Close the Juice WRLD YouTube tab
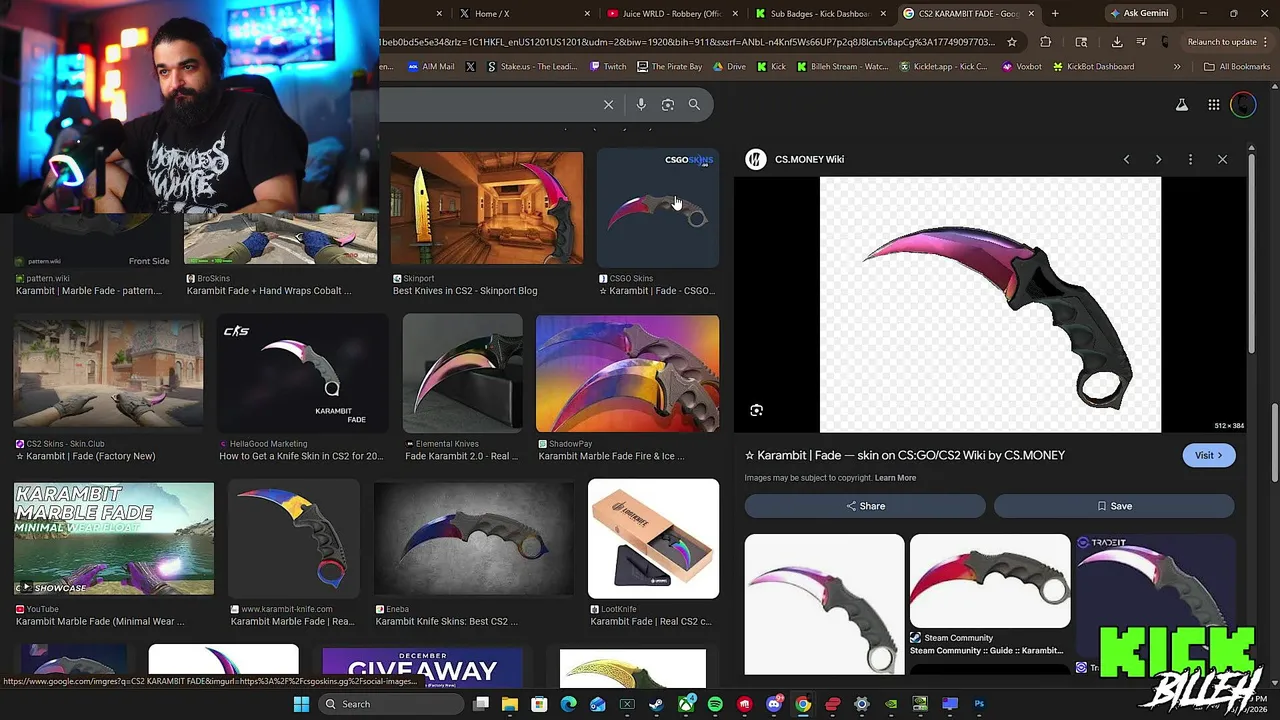The height and width of the screenshot is (720, 1280). (x=735, y=13)
